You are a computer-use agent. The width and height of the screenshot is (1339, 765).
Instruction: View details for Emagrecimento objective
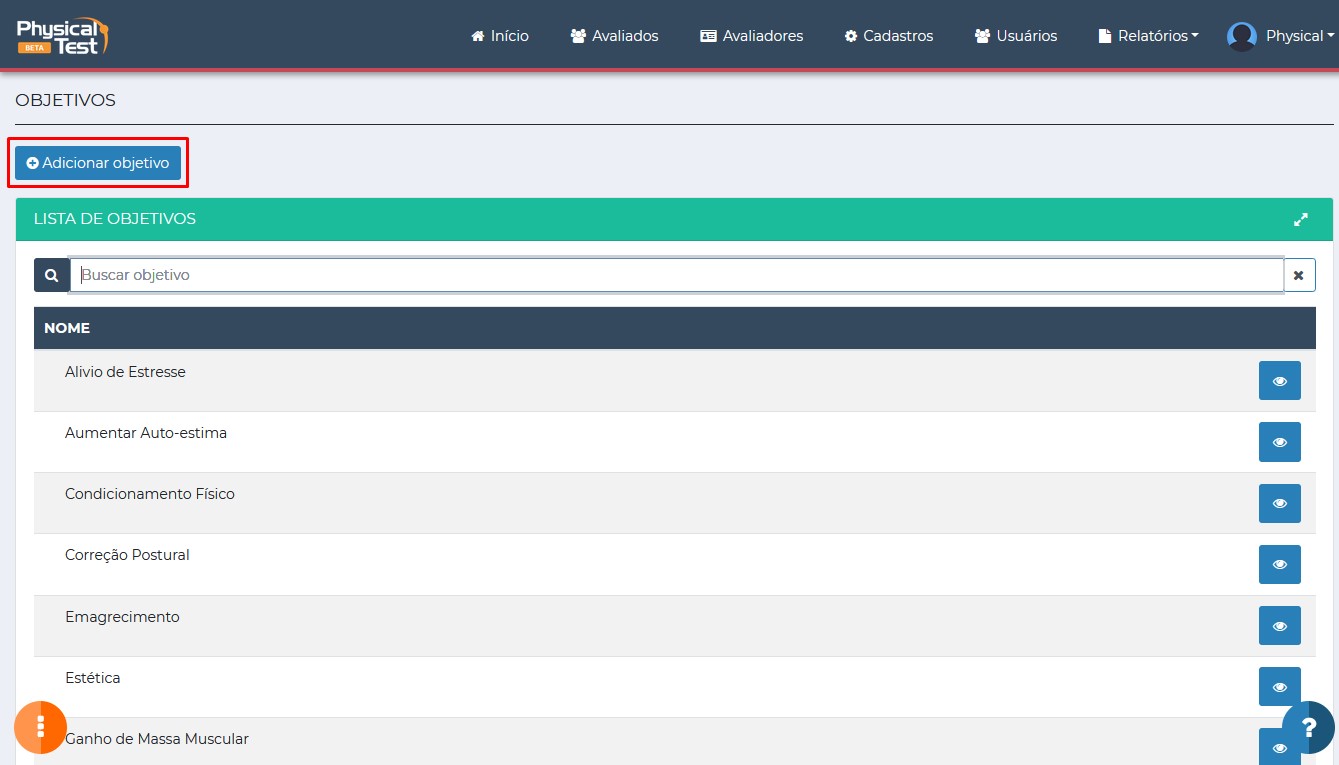[x=1279, y=626]
